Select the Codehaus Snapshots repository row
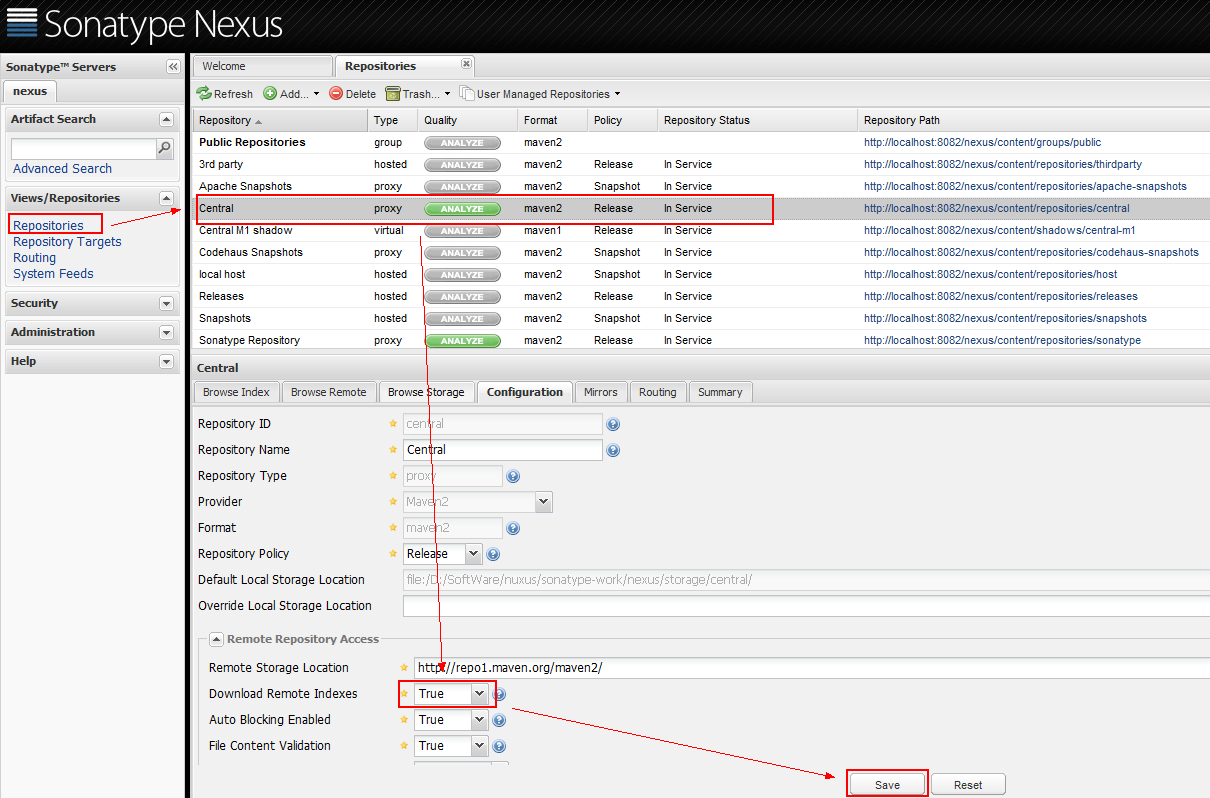1210x798 pixels. (x=701, y=252)
